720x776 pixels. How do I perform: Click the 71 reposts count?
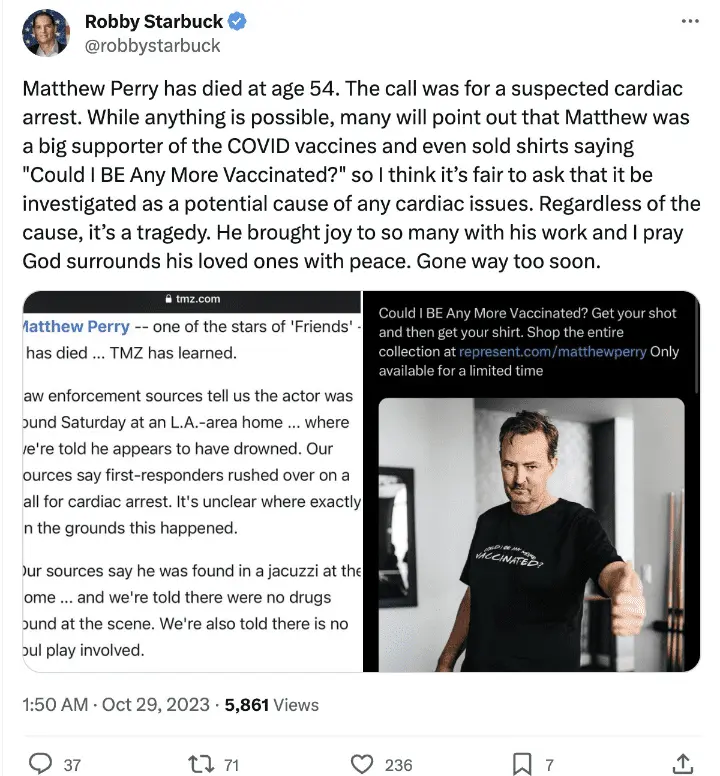[x=231, y=765]
